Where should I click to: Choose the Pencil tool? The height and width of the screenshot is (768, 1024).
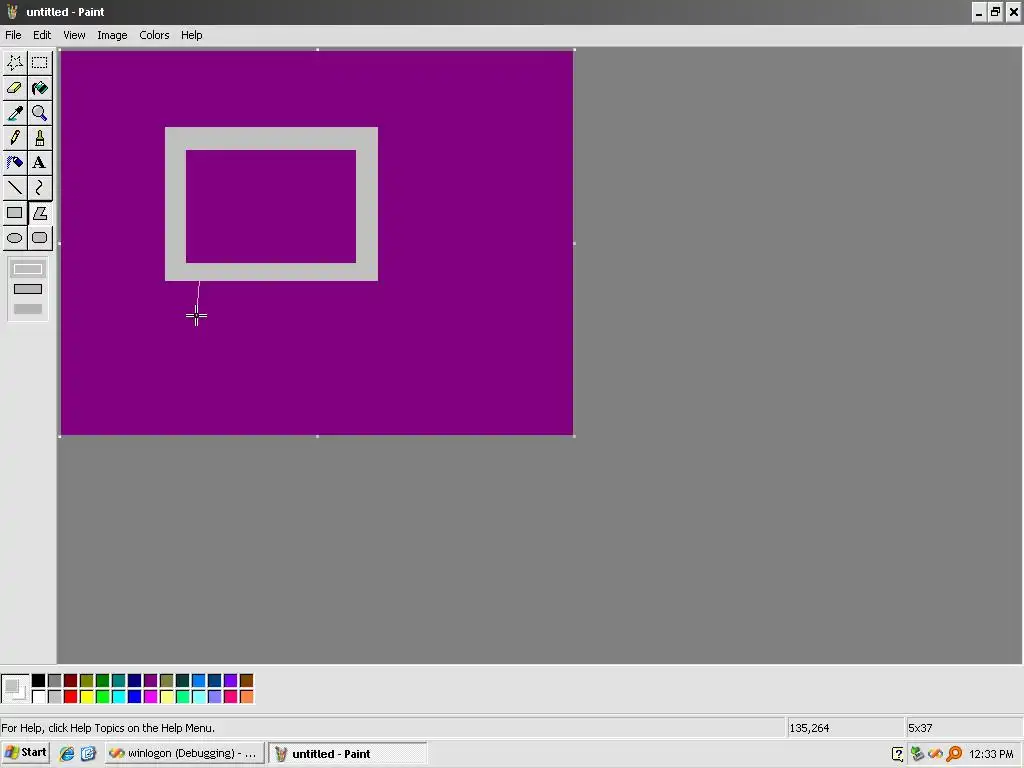click(x=15, y=138)
